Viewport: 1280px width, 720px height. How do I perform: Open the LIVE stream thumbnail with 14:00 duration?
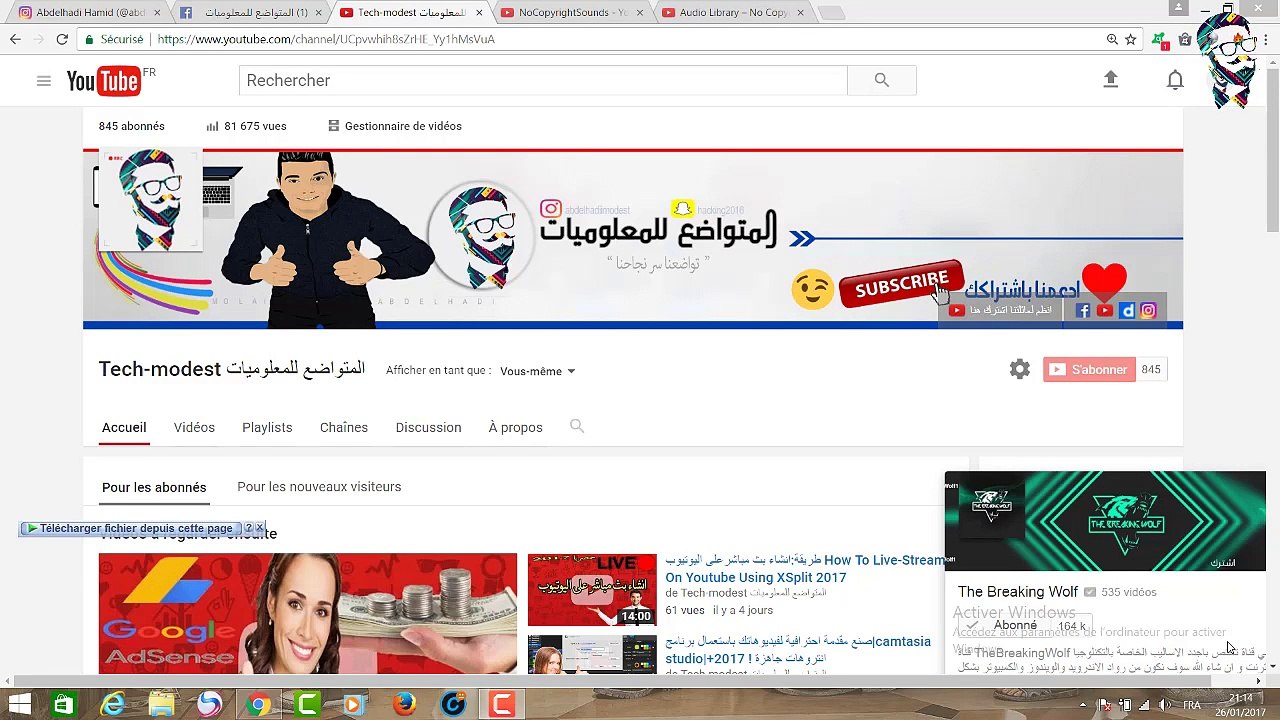[592, 590]
